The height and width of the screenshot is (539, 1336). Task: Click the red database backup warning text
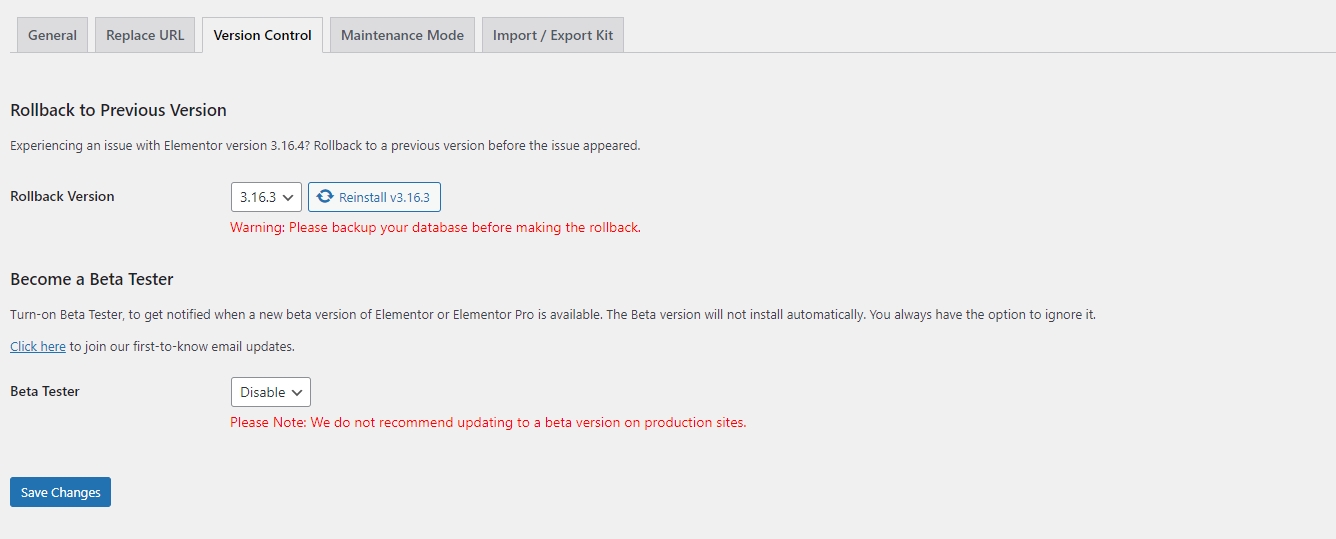coord(435,227)
